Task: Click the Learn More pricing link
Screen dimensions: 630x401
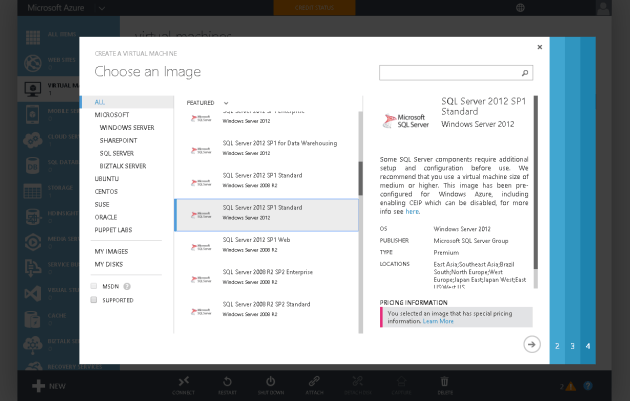Action: (x=438, y=321)
